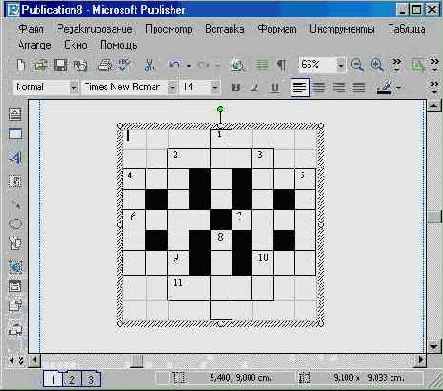Viewport: 443px width, 391px height.
Task: Select the WordArt tool in the left toolbar
Action: (15, 158)
